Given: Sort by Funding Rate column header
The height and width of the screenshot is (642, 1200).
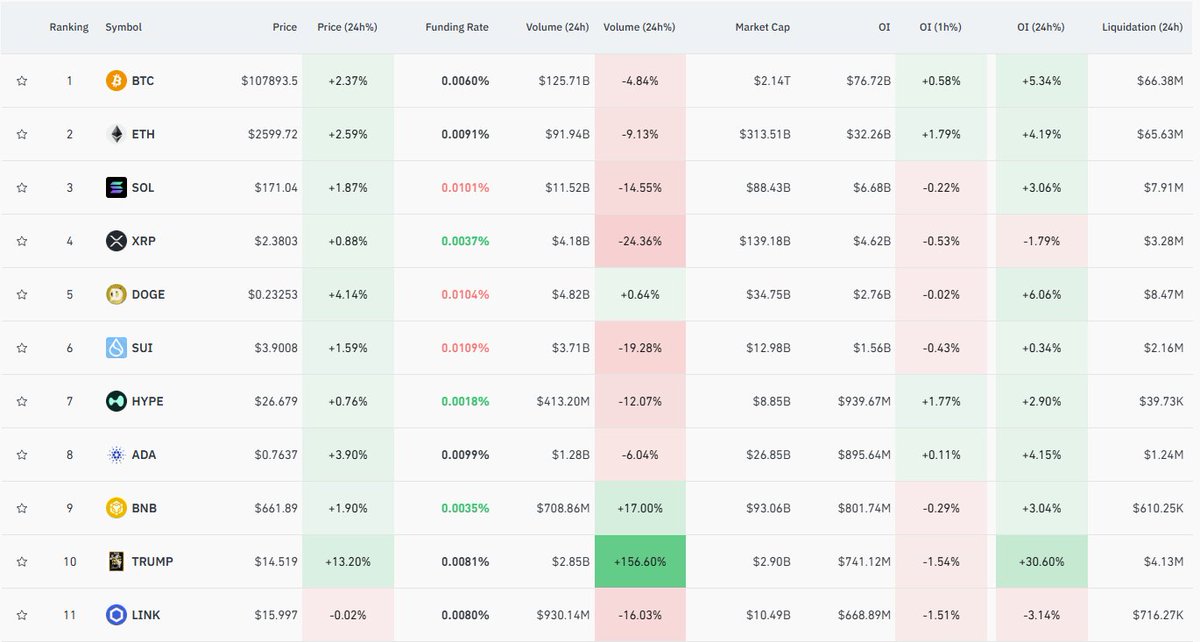Looking at the screenshot, I should pyautogui.click(x=457, y=27).
